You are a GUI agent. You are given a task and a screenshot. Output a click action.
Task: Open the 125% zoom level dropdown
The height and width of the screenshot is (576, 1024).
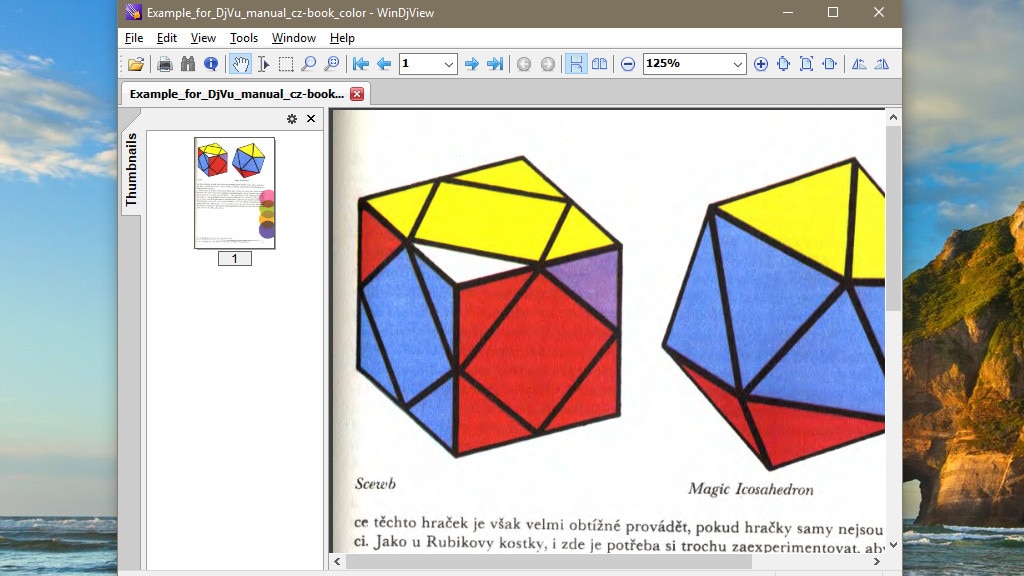pyautogui.click(x=738, y=64)
